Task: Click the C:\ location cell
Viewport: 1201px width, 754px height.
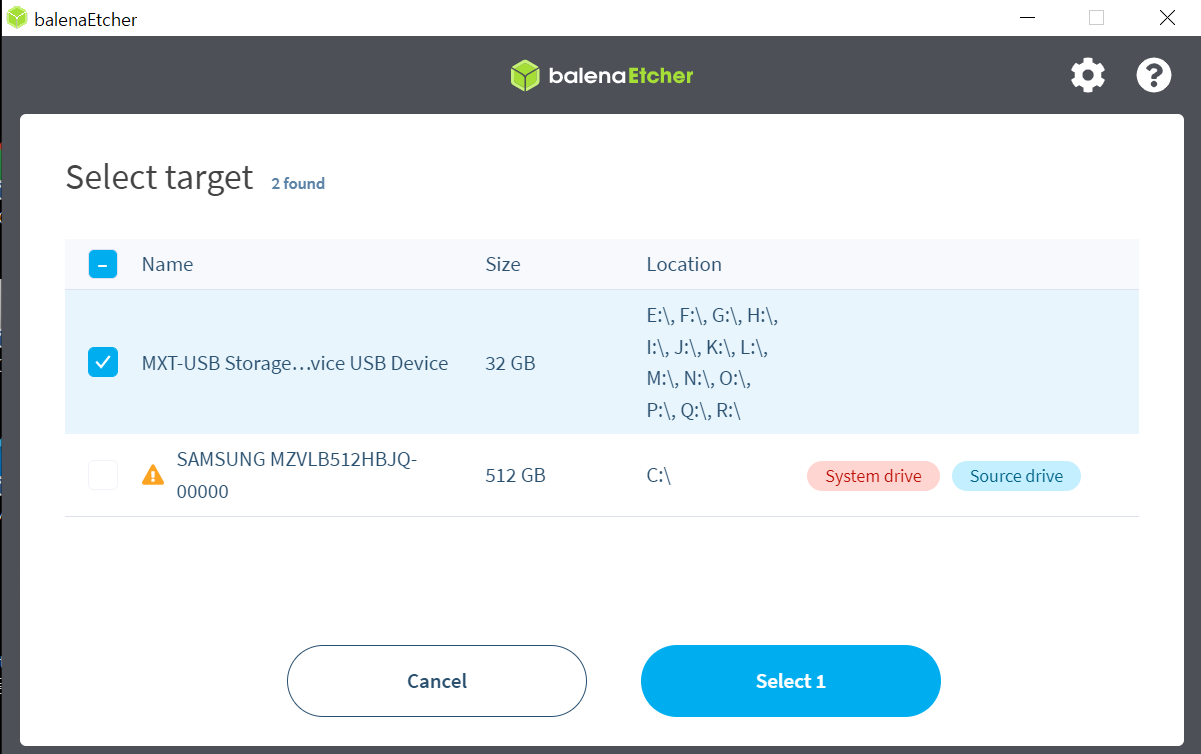Action: tap(659, 476)
